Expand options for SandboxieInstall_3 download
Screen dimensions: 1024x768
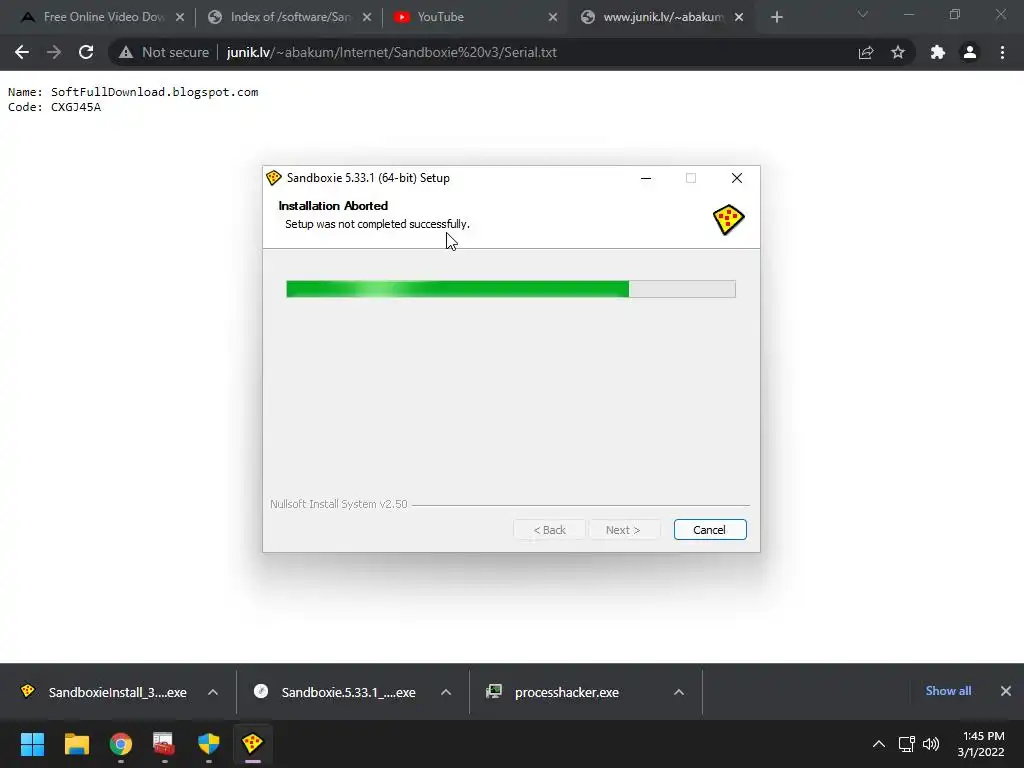pos(213,692)
